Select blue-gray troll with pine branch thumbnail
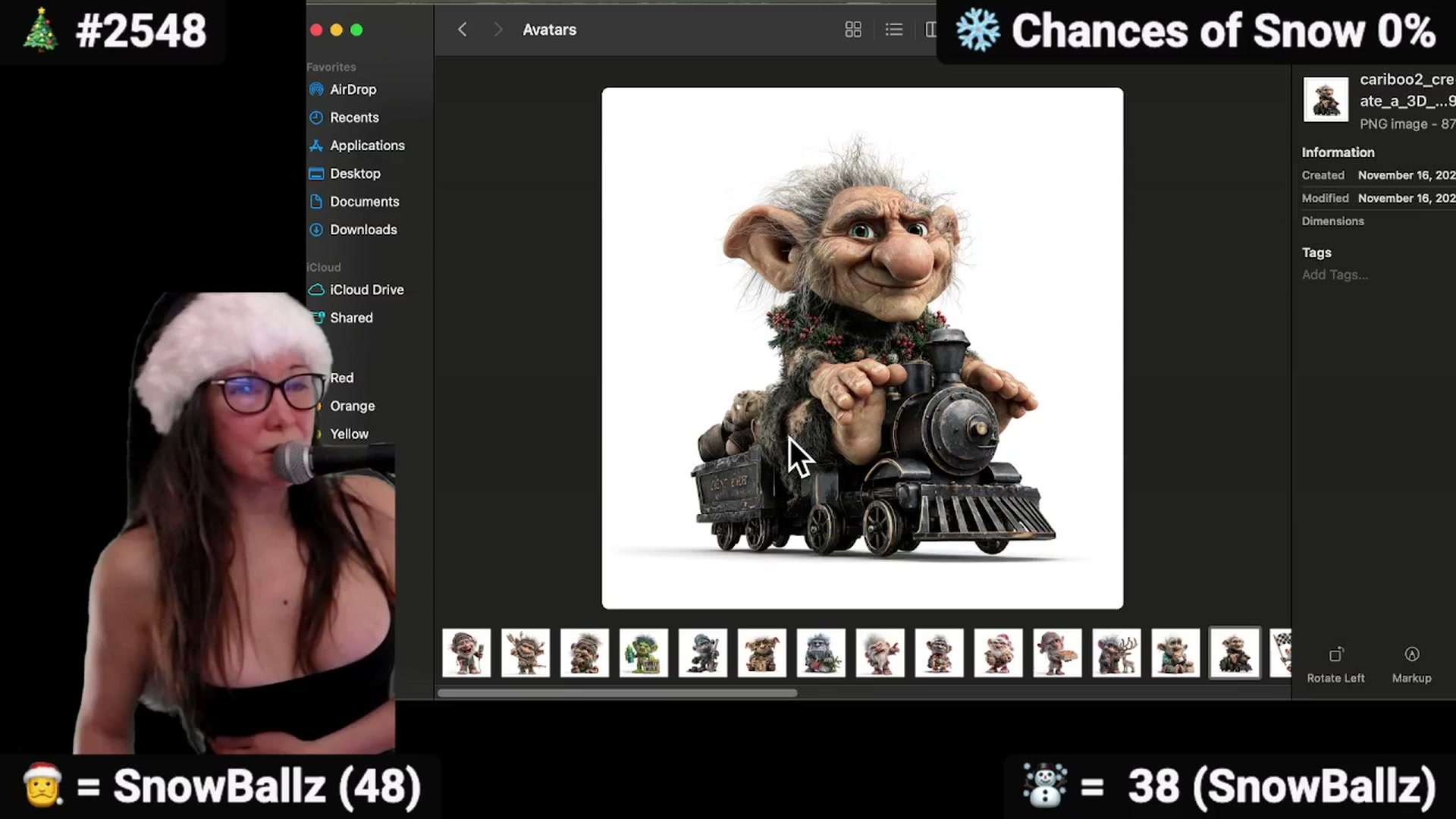 [821, 652]
